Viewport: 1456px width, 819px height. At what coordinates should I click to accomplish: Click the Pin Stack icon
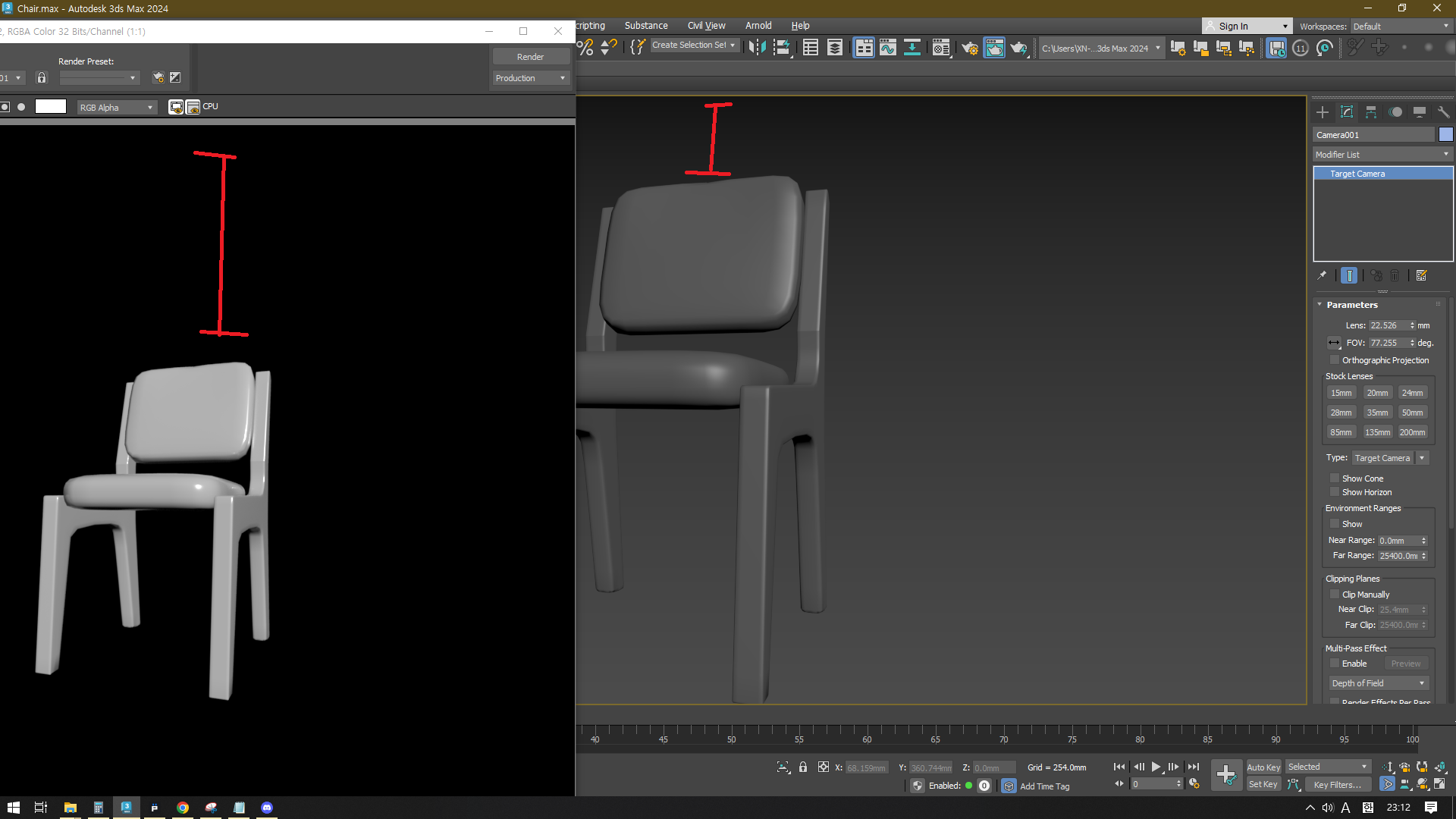click(1323, 275)
